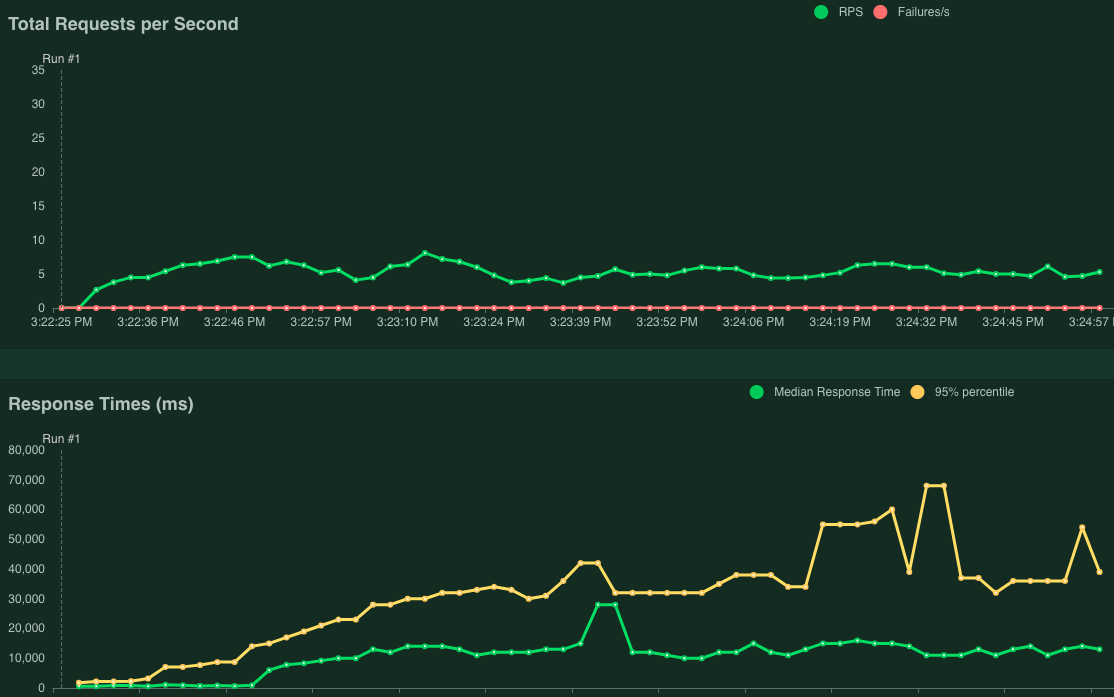This screenshot has height=697, width=1114.
Task: Click the Run #1 marker on Response Times chart
Action: [x=62, y=438]
